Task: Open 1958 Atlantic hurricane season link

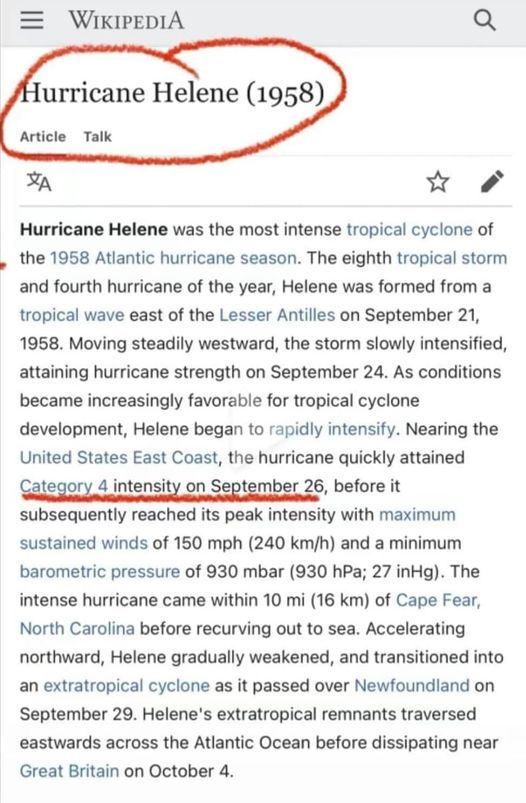Action: pyautogui.click(x=173, y=258)
